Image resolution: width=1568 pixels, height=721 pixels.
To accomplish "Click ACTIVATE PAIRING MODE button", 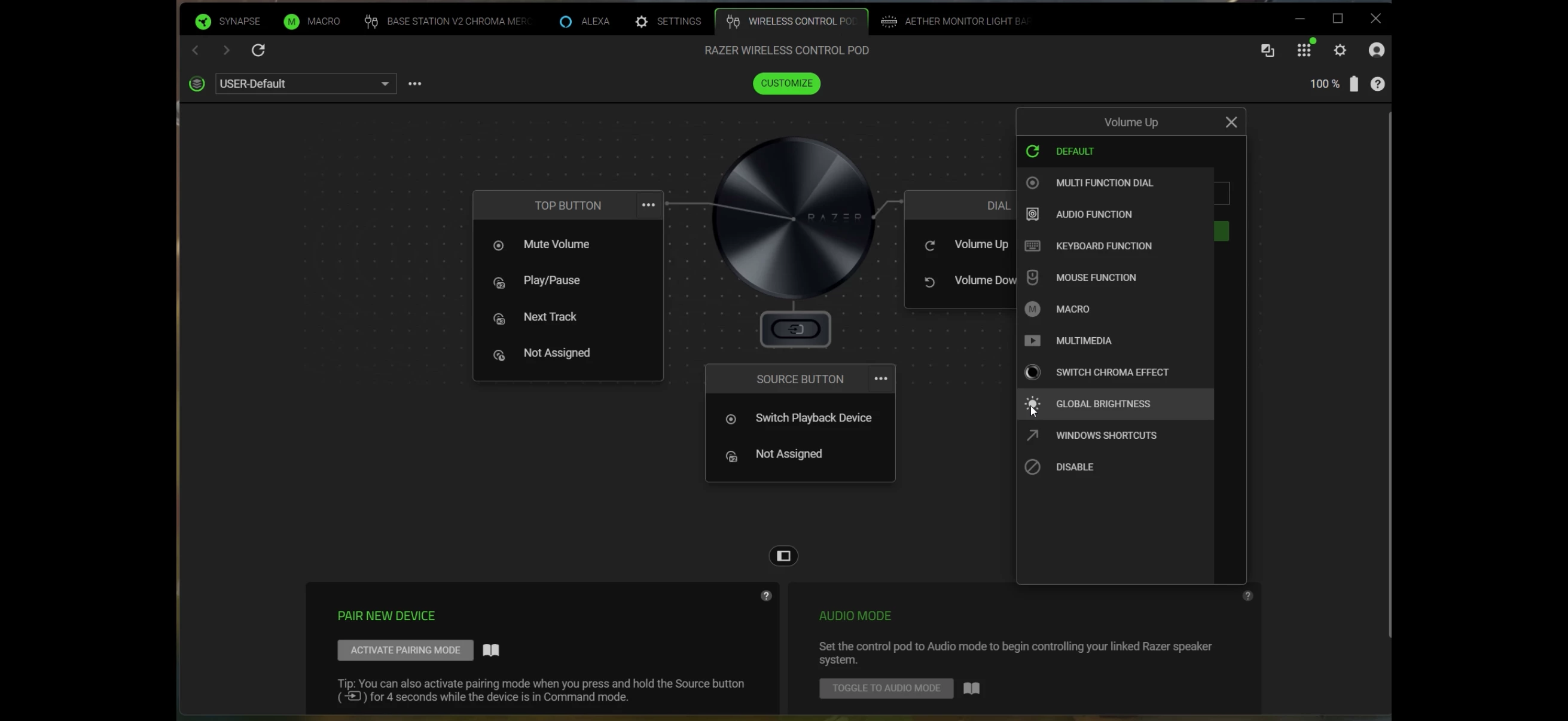I will [405, 650].
